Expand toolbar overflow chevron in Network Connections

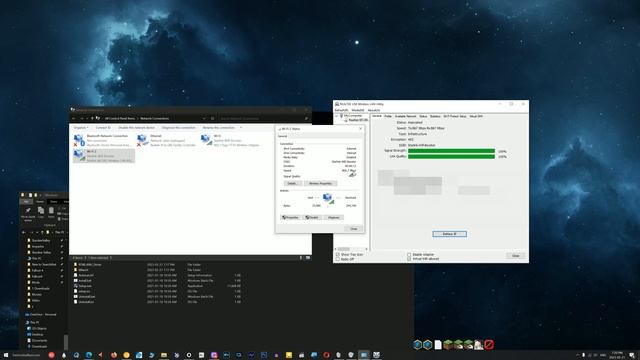point(241,128)
